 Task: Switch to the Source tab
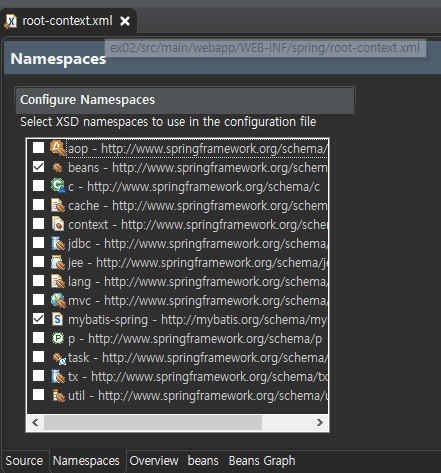click(24, 461)
